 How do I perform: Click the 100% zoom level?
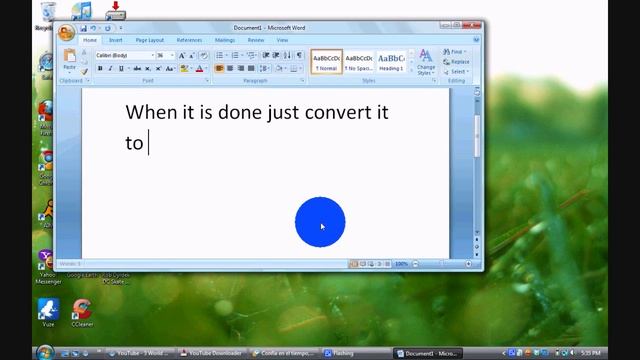coord(401,264)
